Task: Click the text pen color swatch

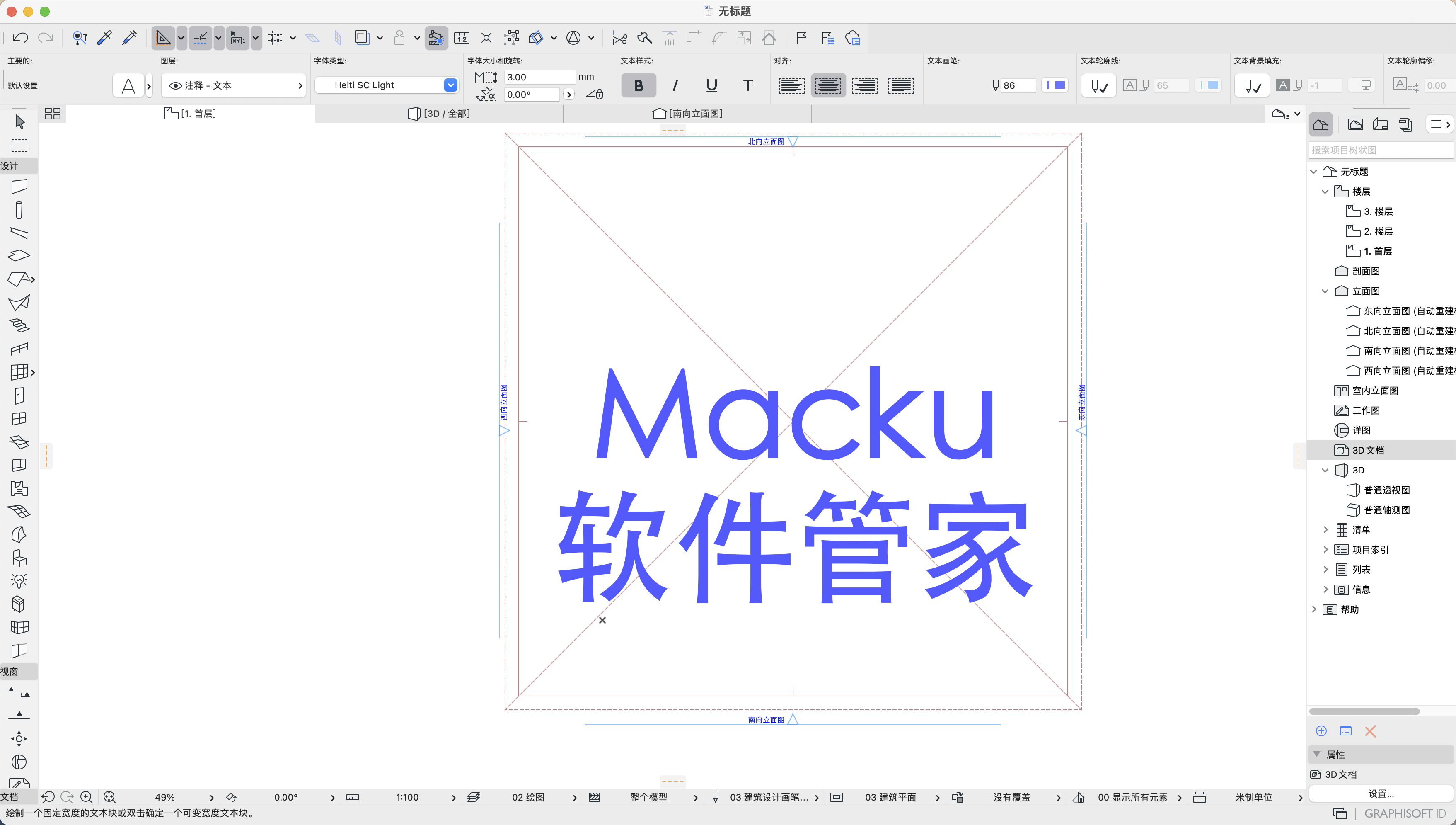Action: tap(1055, 85)
